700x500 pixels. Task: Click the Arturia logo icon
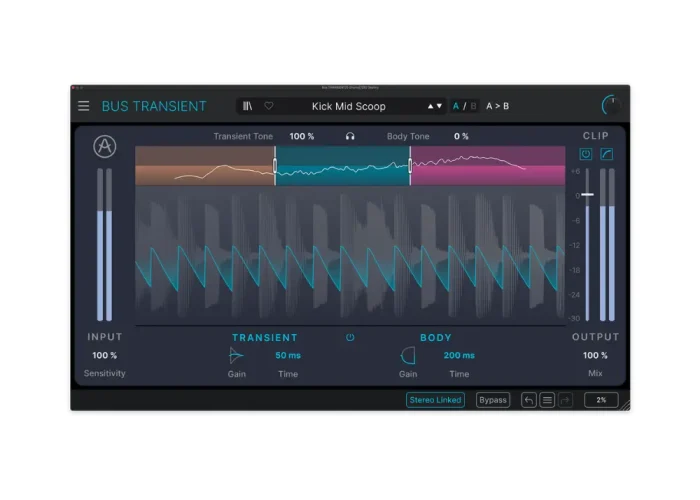(x=105, y=146)
